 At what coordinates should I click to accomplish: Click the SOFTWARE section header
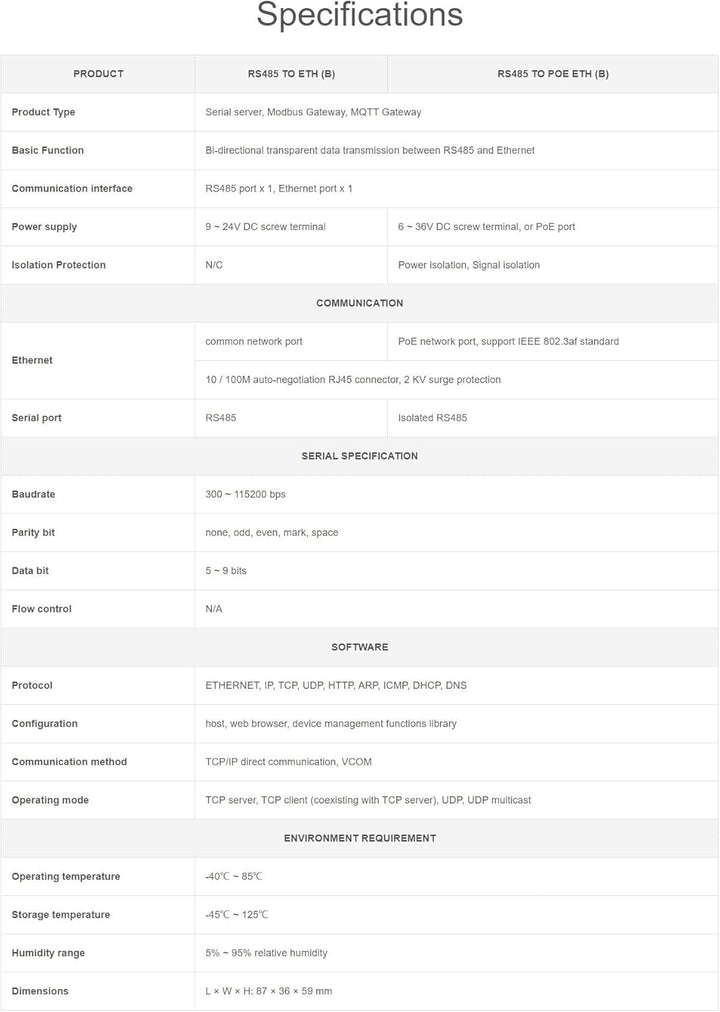pyautogui.click(x=359, y=647)
